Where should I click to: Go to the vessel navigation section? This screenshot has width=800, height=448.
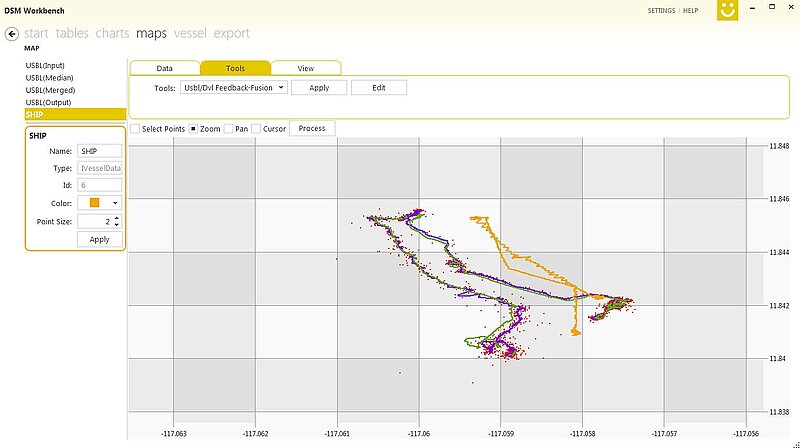pyautogui.click(x=190, y=34)
